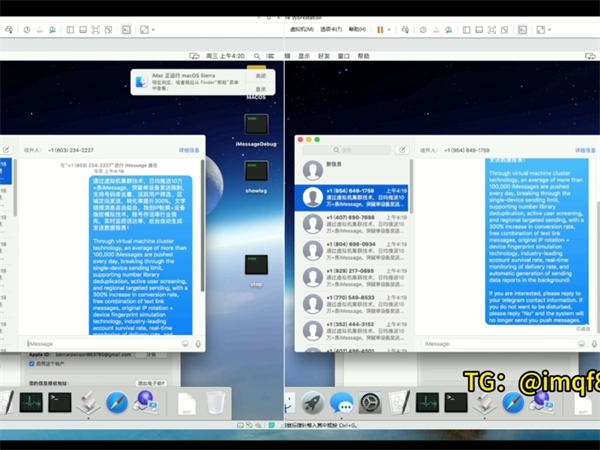The height and width of the screenshot is (450, 600).
Task: Click the microphone icon in left message field
Action: (198, 343)
